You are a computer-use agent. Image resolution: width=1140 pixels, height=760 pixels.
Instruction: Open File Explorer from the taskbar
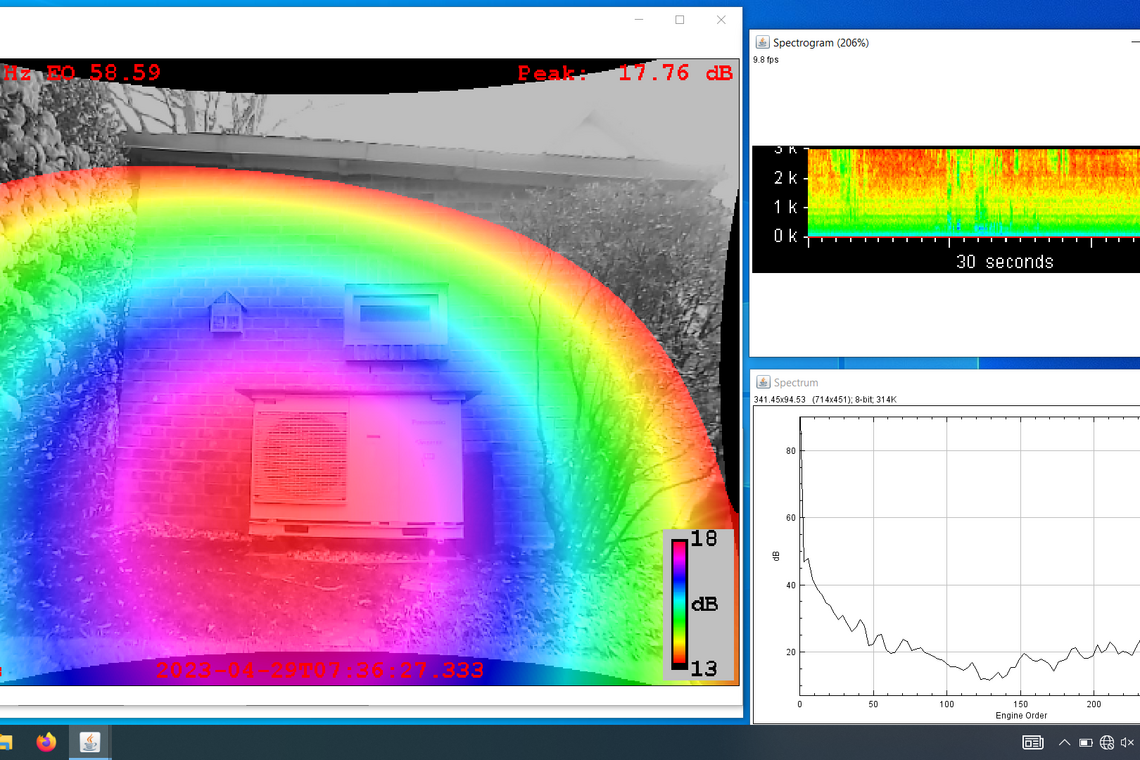pyautogui.click(x=5, y=742)
